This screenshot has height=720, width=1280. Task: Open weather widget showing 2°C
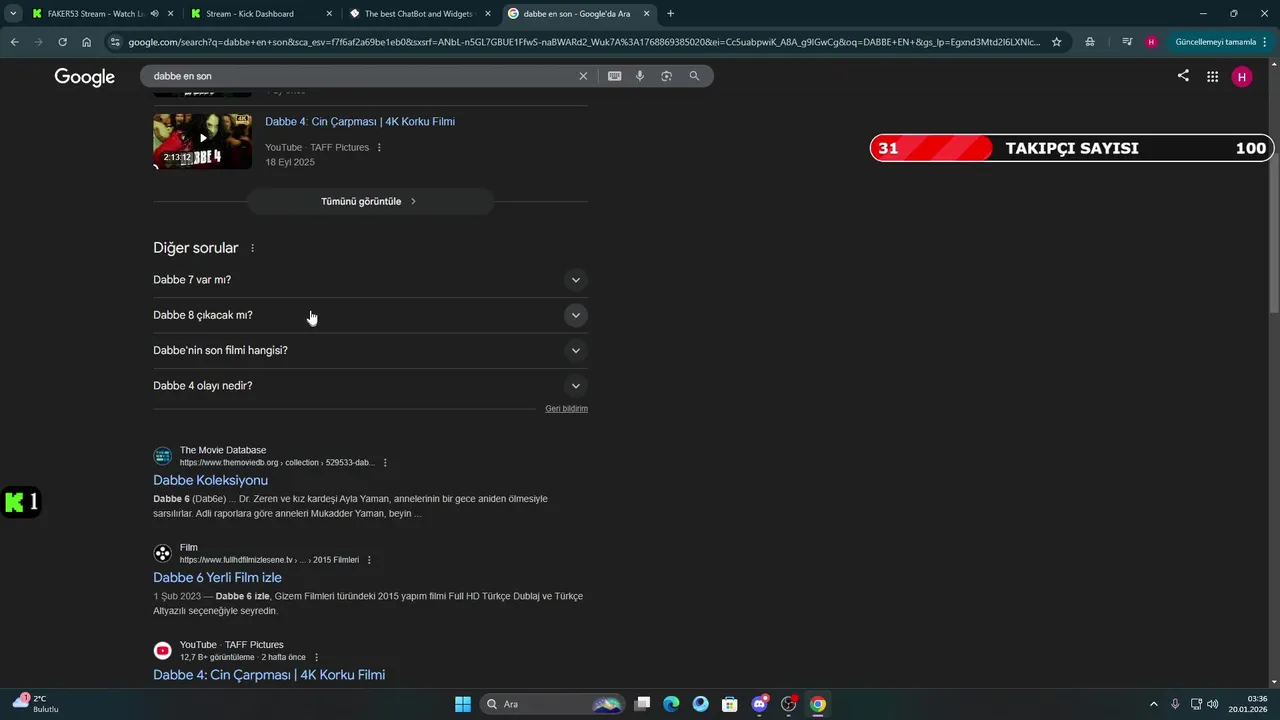pos(36,704)
